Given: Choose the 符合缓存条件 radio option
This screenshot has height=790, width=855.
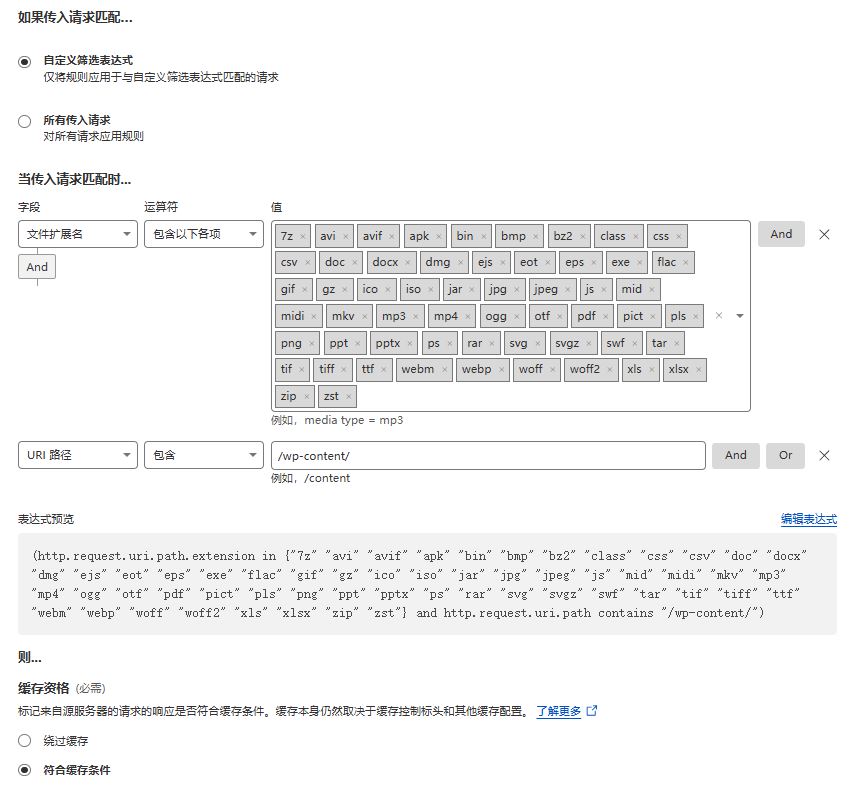Looking at the screenshot, I should click(25, 770).
